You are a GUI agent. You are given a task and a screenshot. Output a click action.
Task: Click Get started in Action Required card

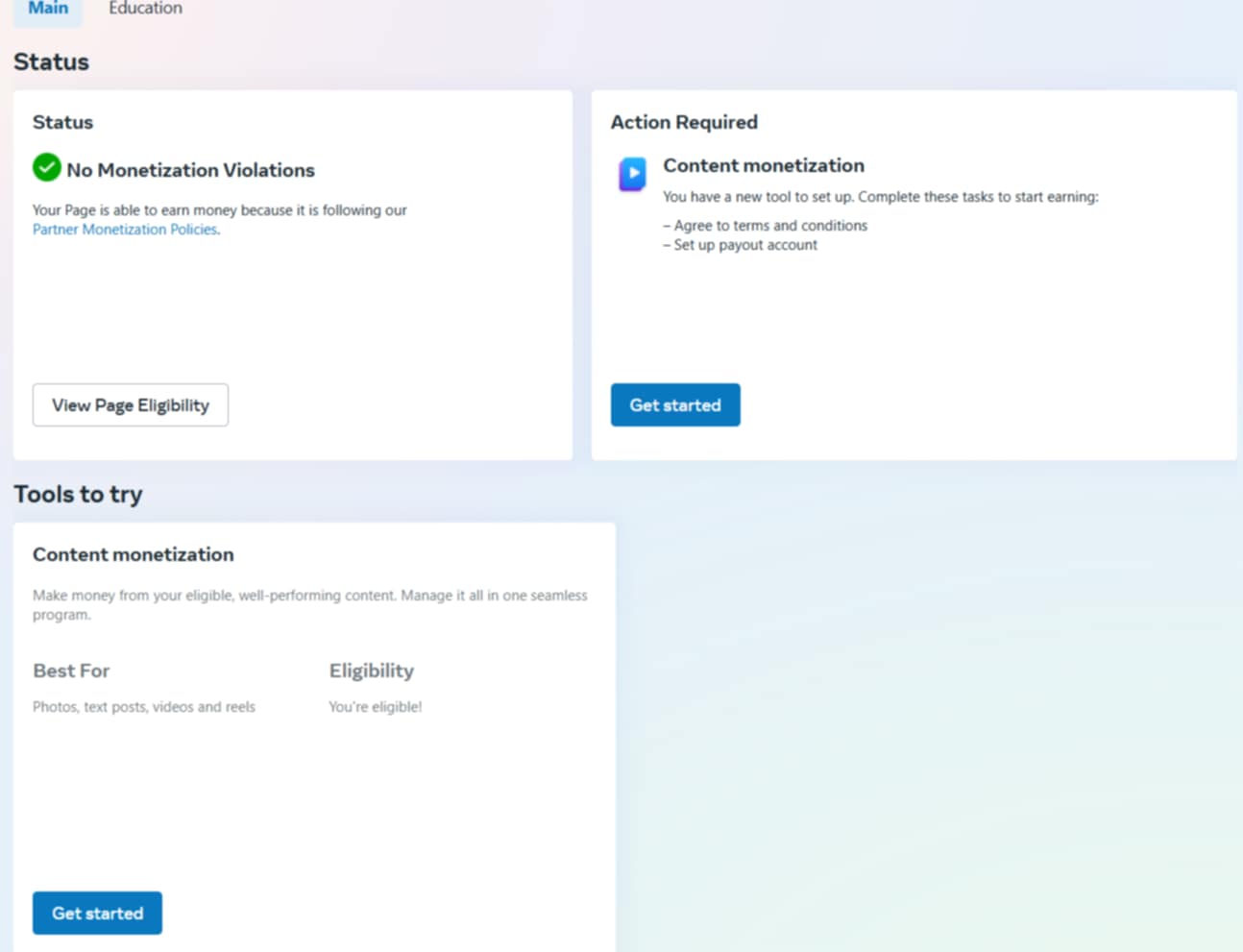click(x=674, y=405)
